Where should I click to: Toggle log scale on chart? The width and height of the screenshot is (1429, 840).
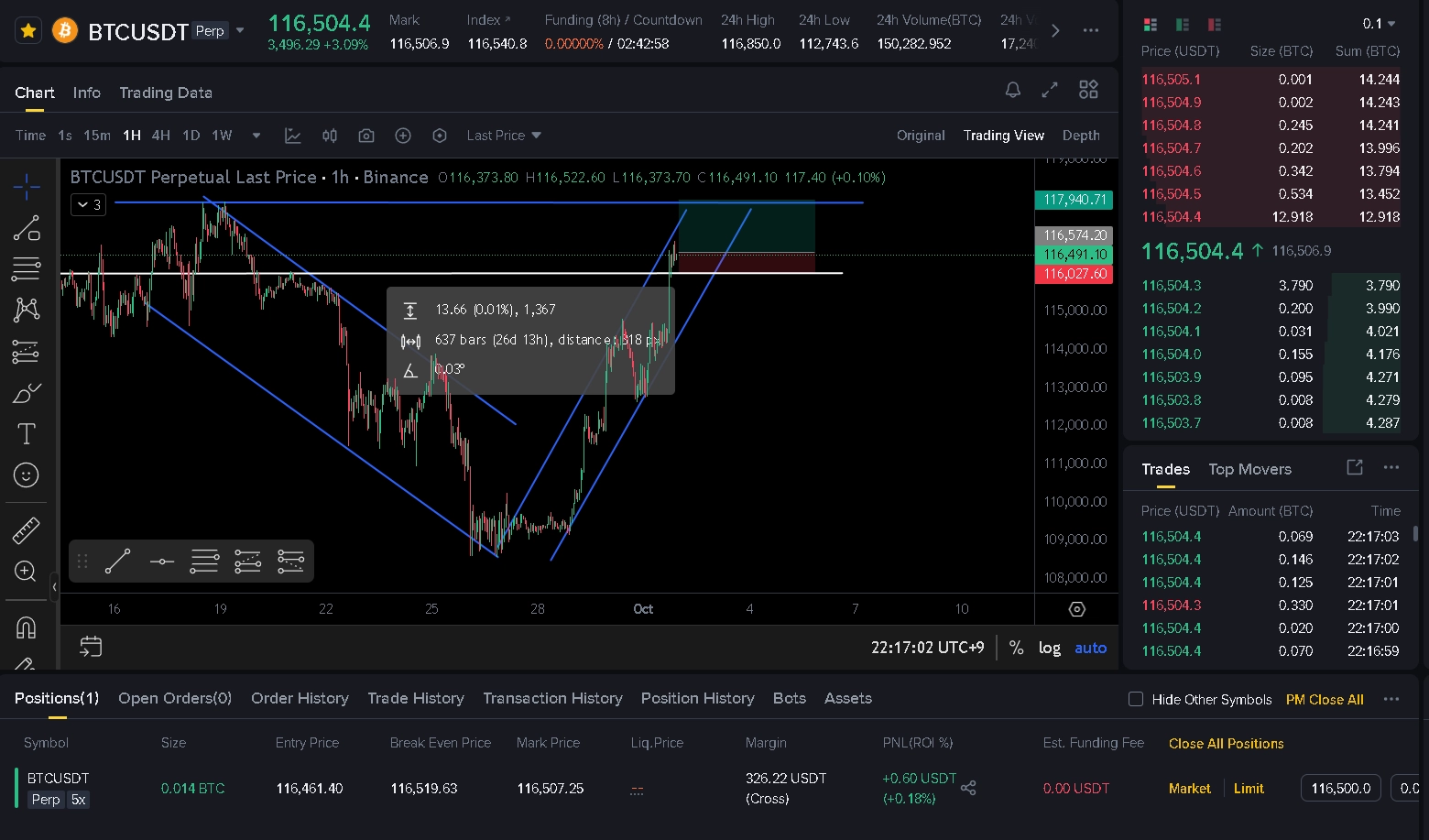coord(1049,648)
